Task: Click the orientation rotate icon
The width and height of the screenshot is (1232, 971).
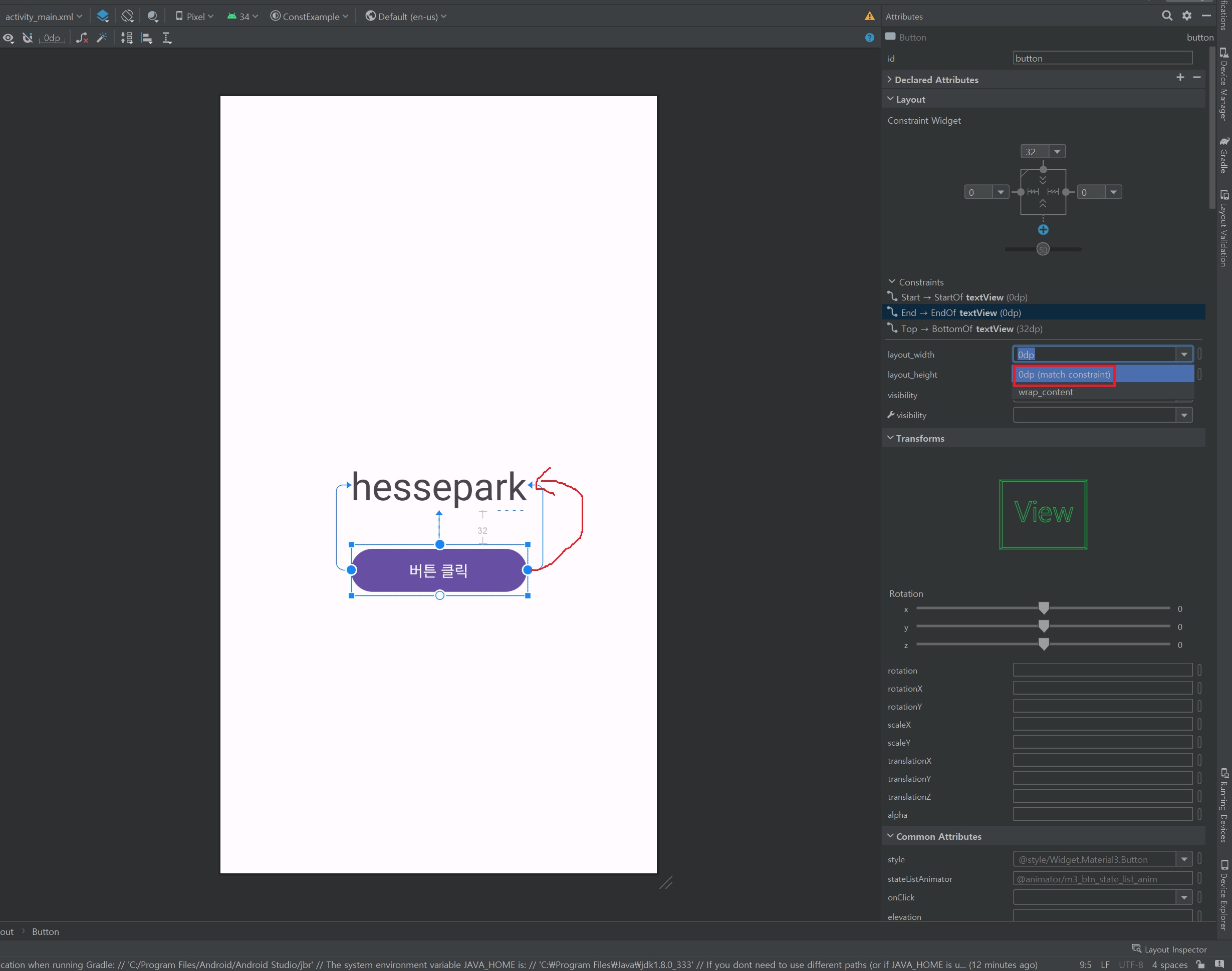Action: click(127, 16)
